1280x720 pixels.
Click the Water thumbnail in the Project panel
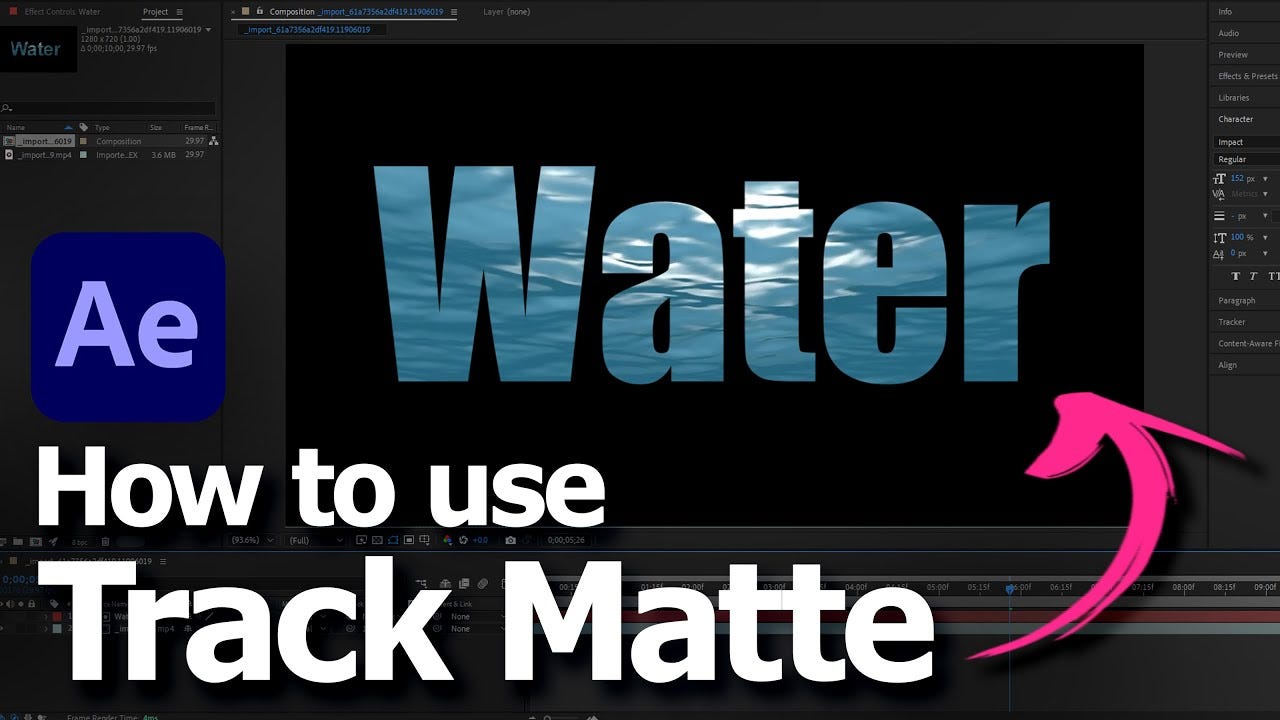click(38, 49)
